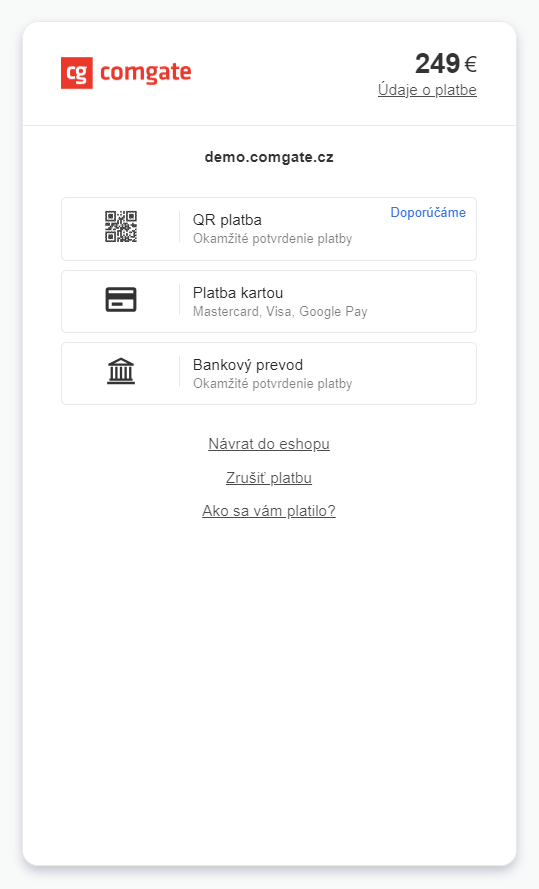Select the credit card icon
The height and width of the screenshot is (889, 539).
pyautogui.click(x=121, y=299)
